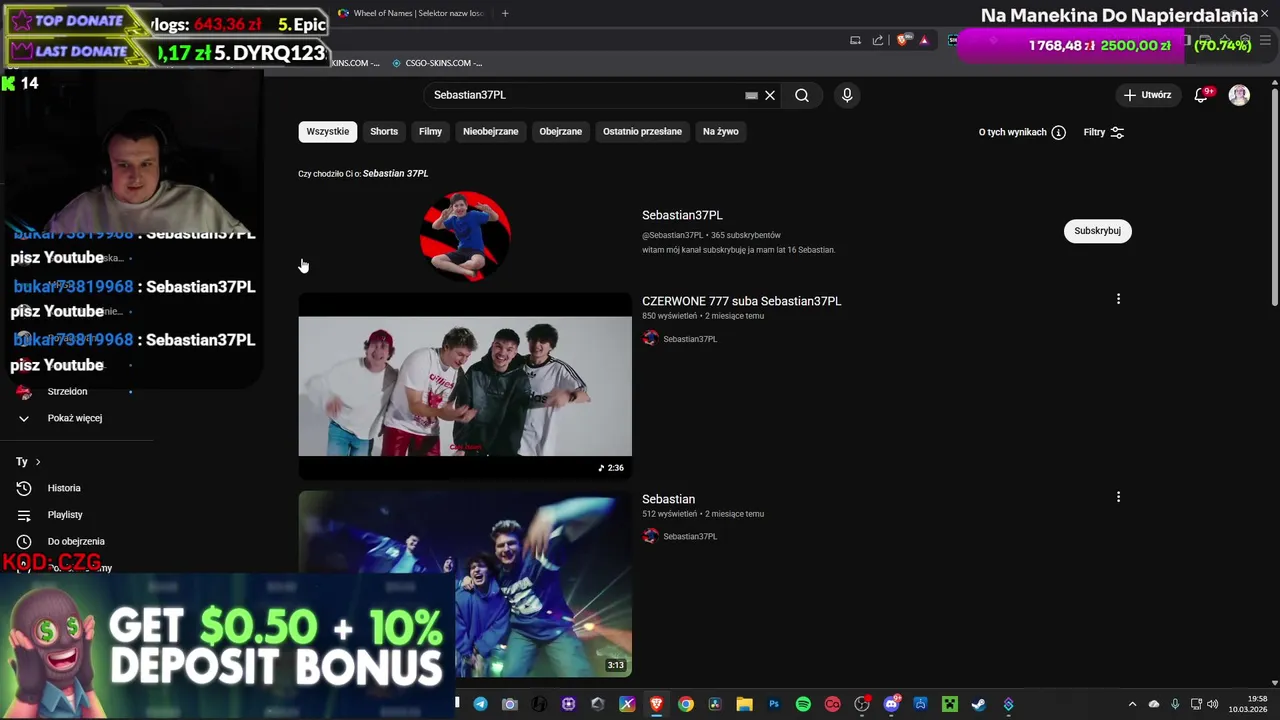This screenshot has height=720, width=1280.
Task: Expand Pokaż więcej in subscriptions list
Action: [x=76, y=418]
